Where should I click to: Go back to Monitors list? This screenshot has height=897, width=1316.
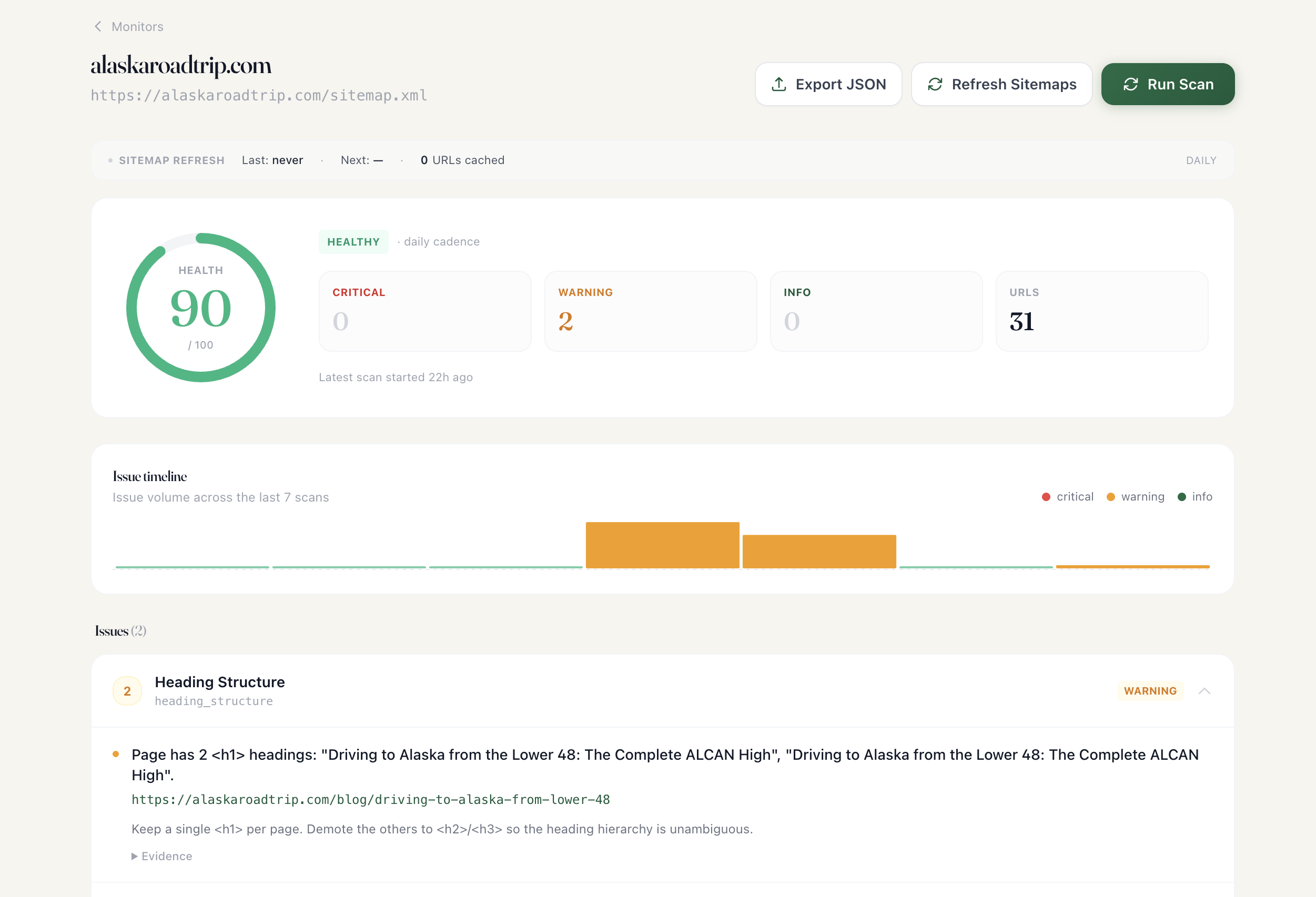[x=137, y=27]
